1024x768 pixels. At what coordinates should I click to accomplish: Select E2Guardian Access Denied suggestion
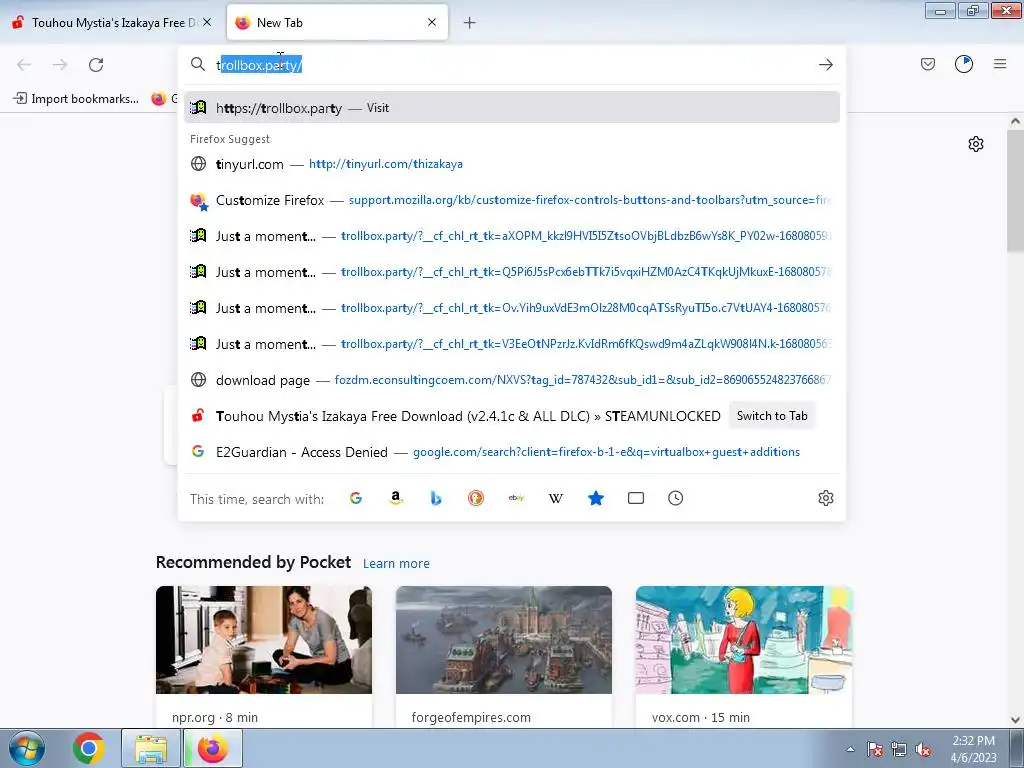512,452
